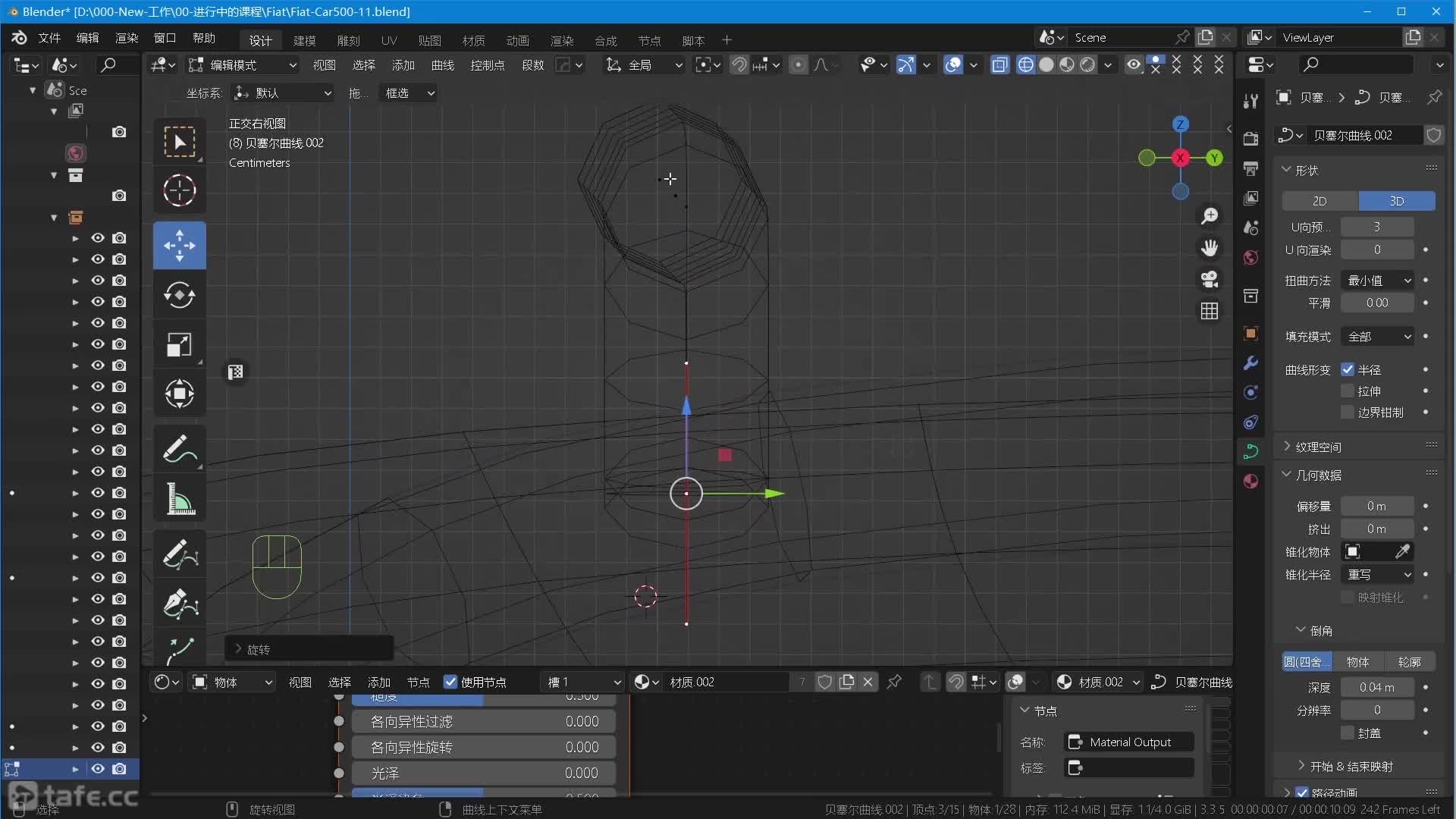
Task: Toggle the 半径 checkbox
Action: [x=1348, y=370]
